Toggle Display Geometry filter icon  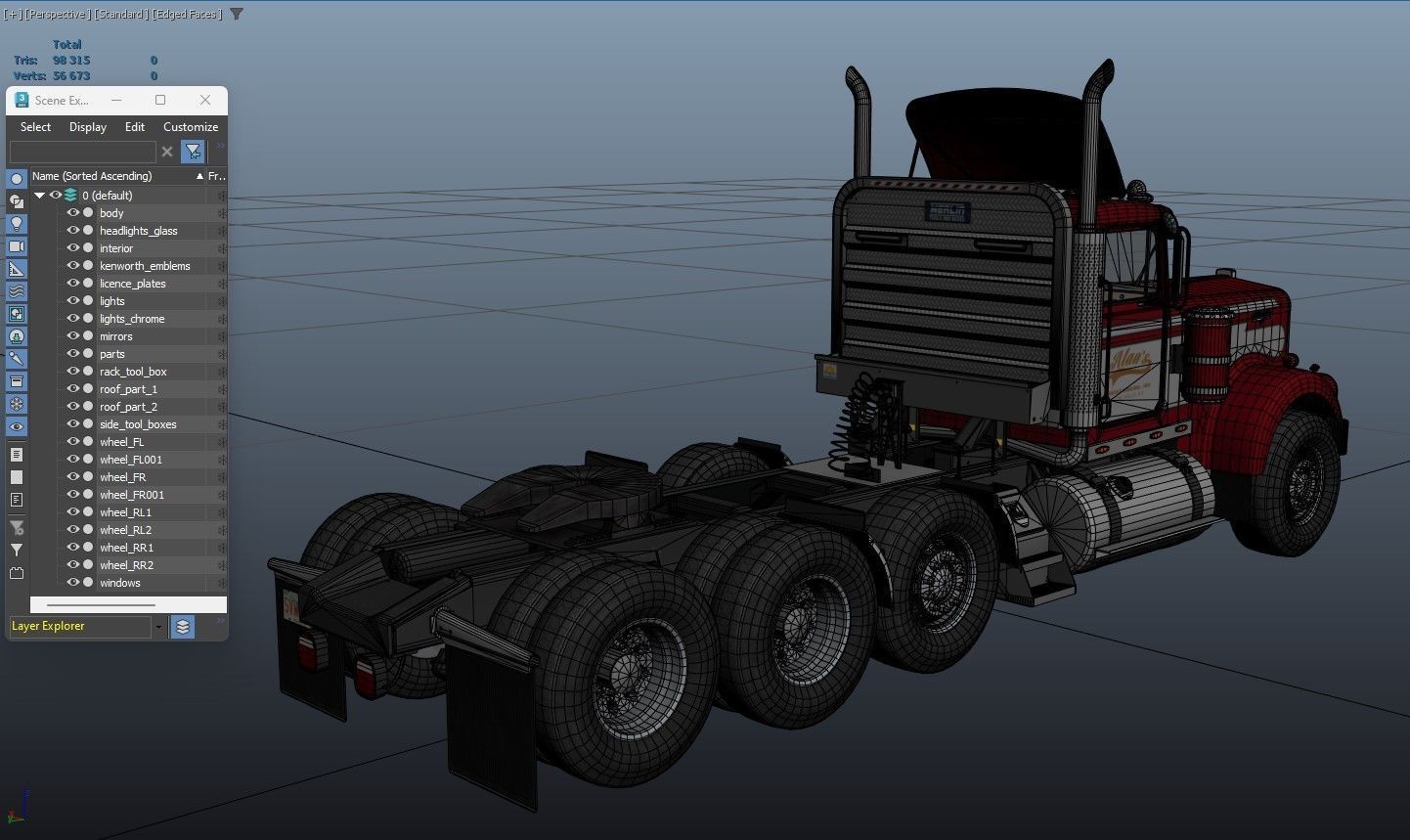(17, 179)
